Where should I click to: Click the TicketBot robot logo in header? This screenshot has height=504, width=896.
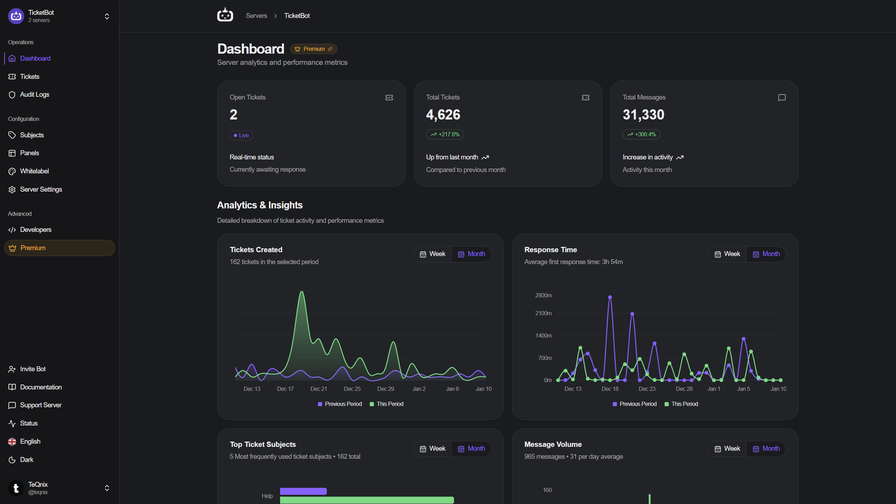point(225,15)
